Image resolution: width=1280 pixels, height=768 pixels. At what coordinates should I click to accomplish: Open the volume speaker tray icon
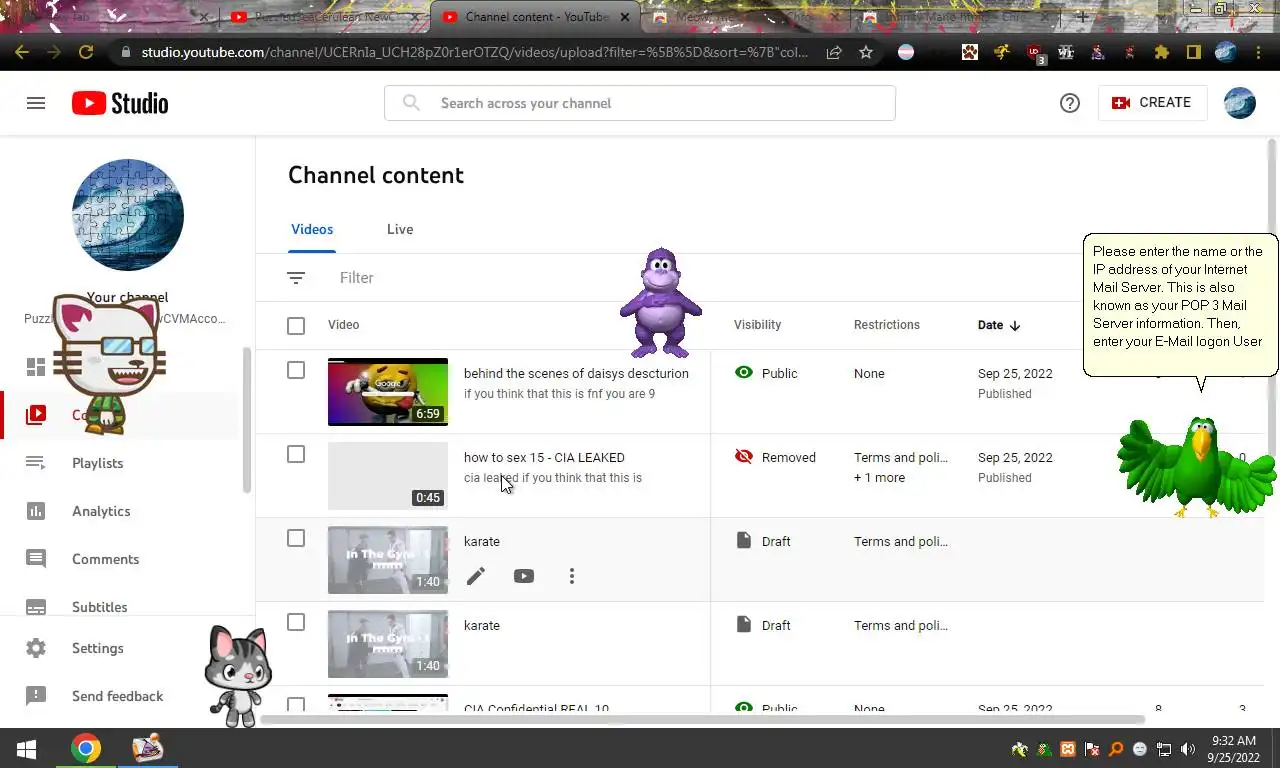pos(1188,749)
